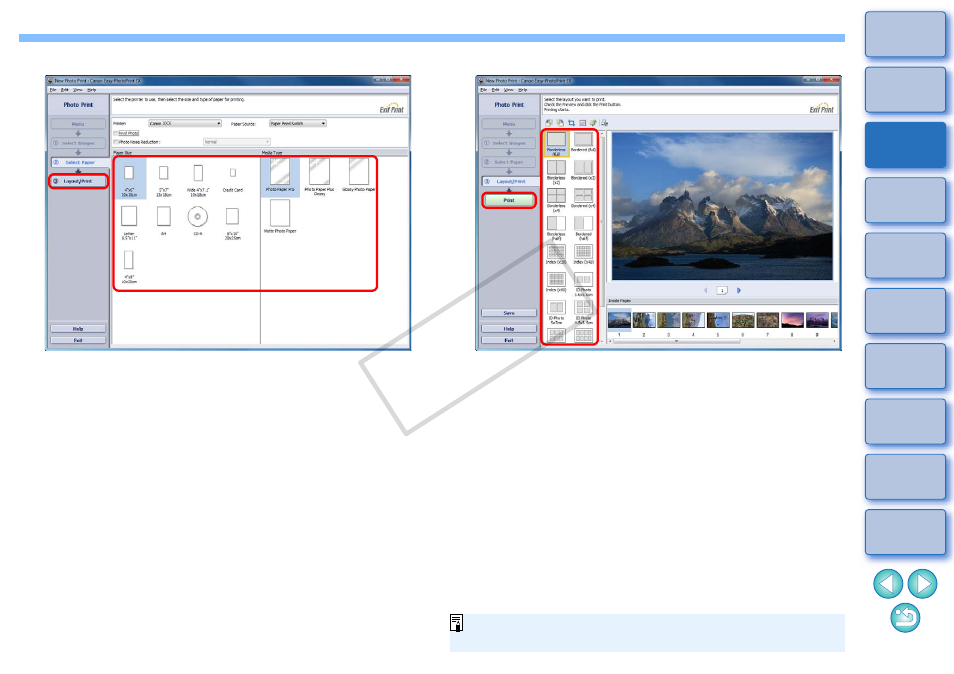Select the CD-R disc icon

pos(198,217)
